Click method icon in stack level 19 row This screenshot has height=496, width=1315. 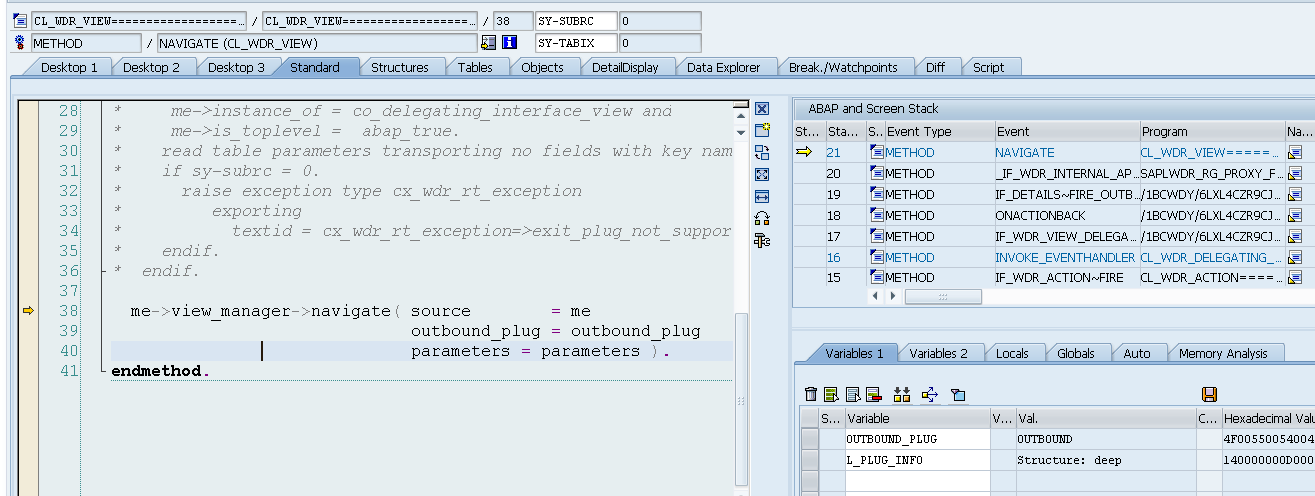coord(877,194)
